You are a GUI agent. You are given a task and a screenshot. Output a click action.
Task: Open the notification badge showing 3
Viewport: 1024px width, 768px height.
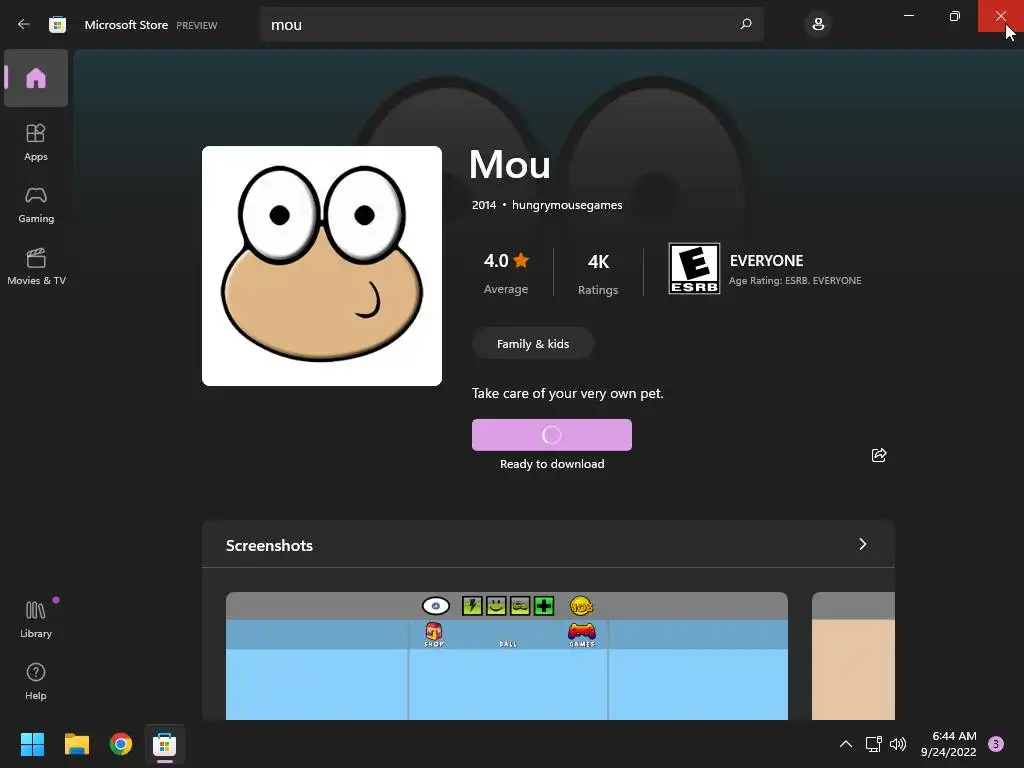click(996, 744)
